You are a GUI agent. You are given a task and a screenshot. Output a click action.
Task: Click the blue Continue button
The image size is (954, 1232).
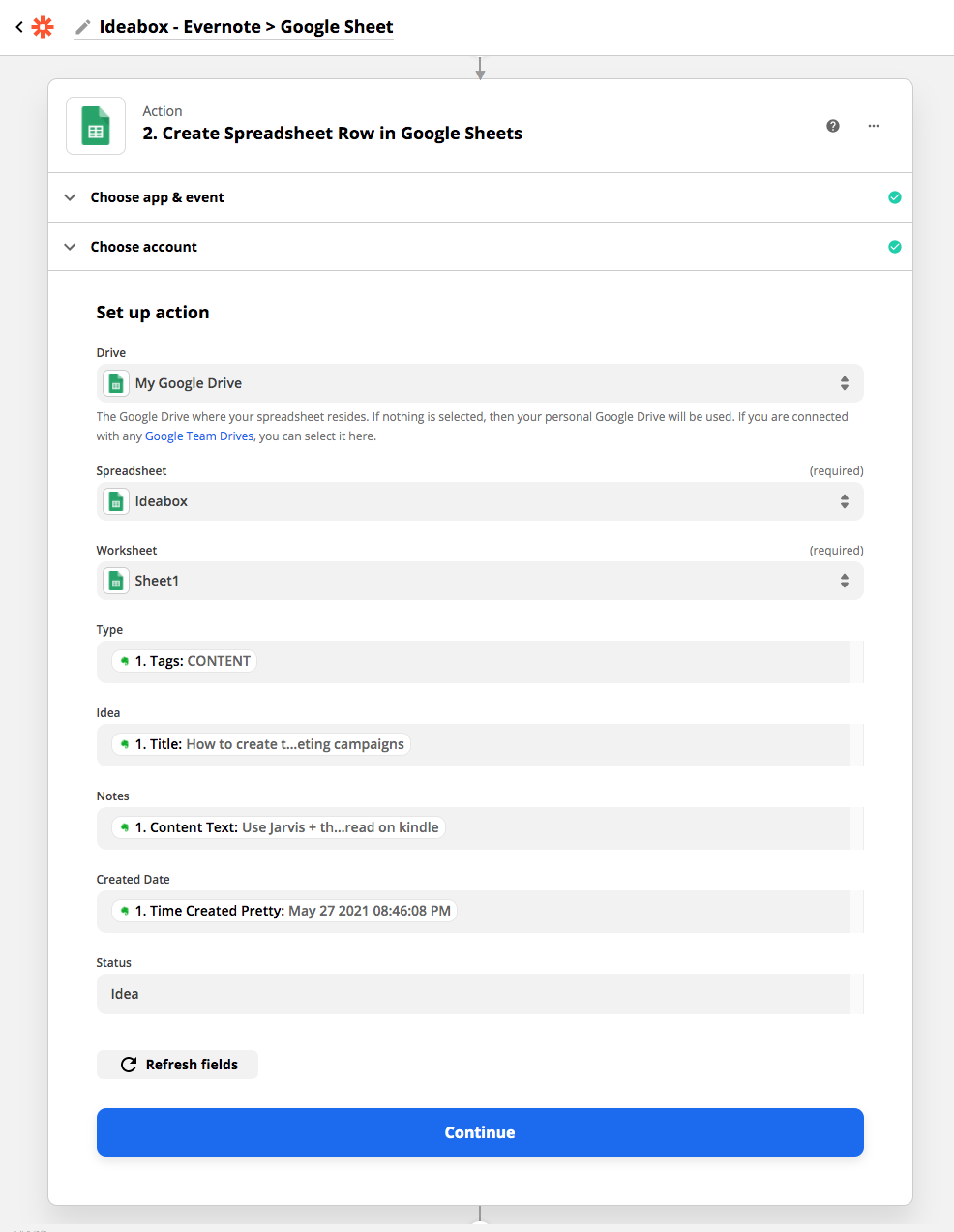480,1132
